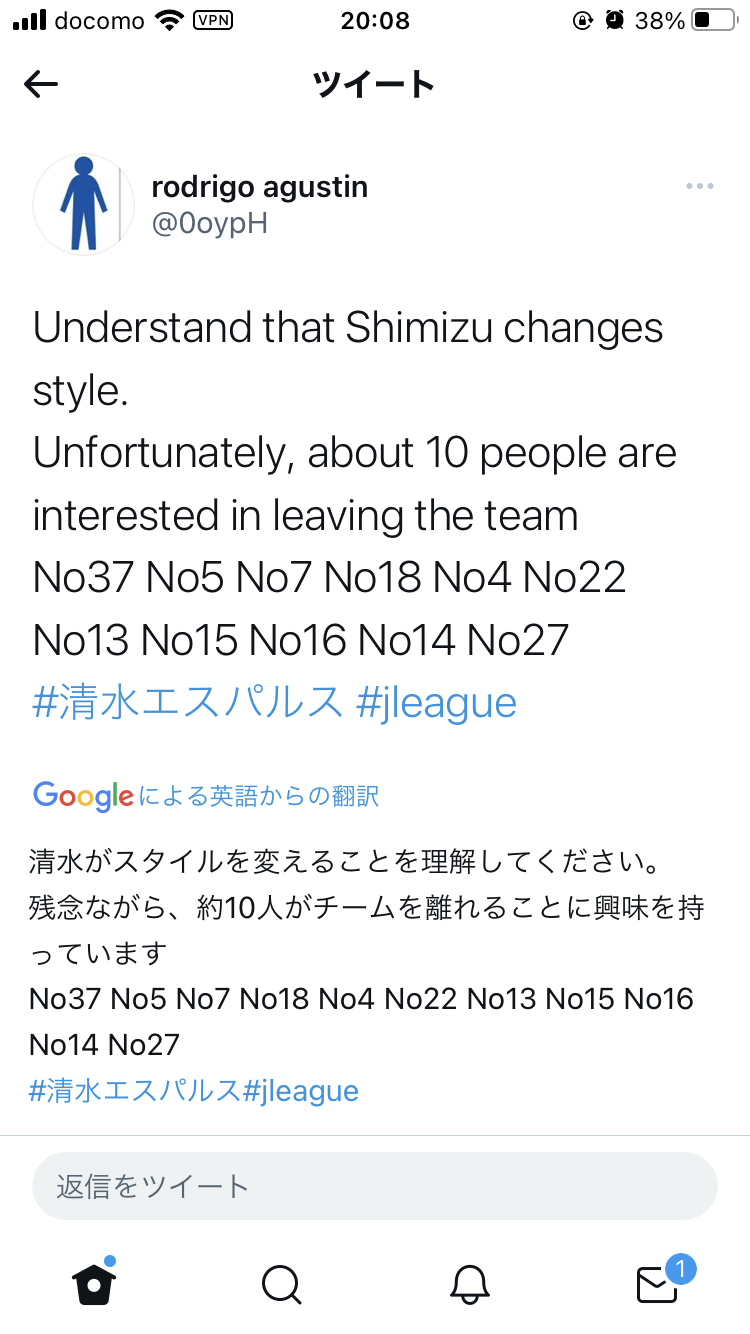Tap the unread messages badge count
This screenshot has height=1334, width=750.
click(x=680, y=1270)
